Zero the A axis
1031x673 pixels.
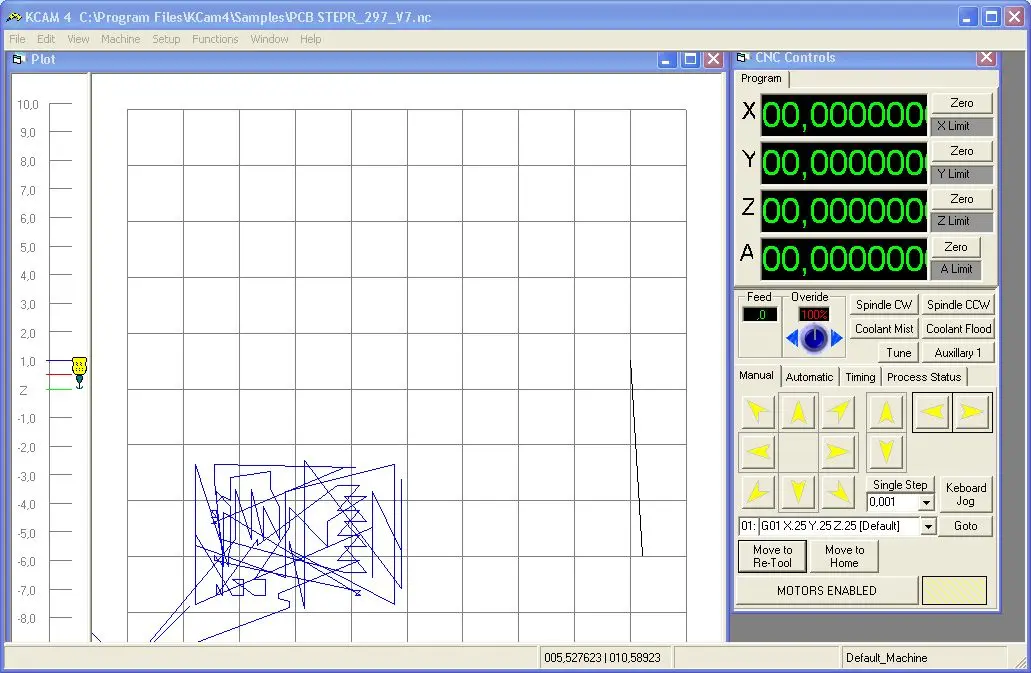tap(955, 247)
